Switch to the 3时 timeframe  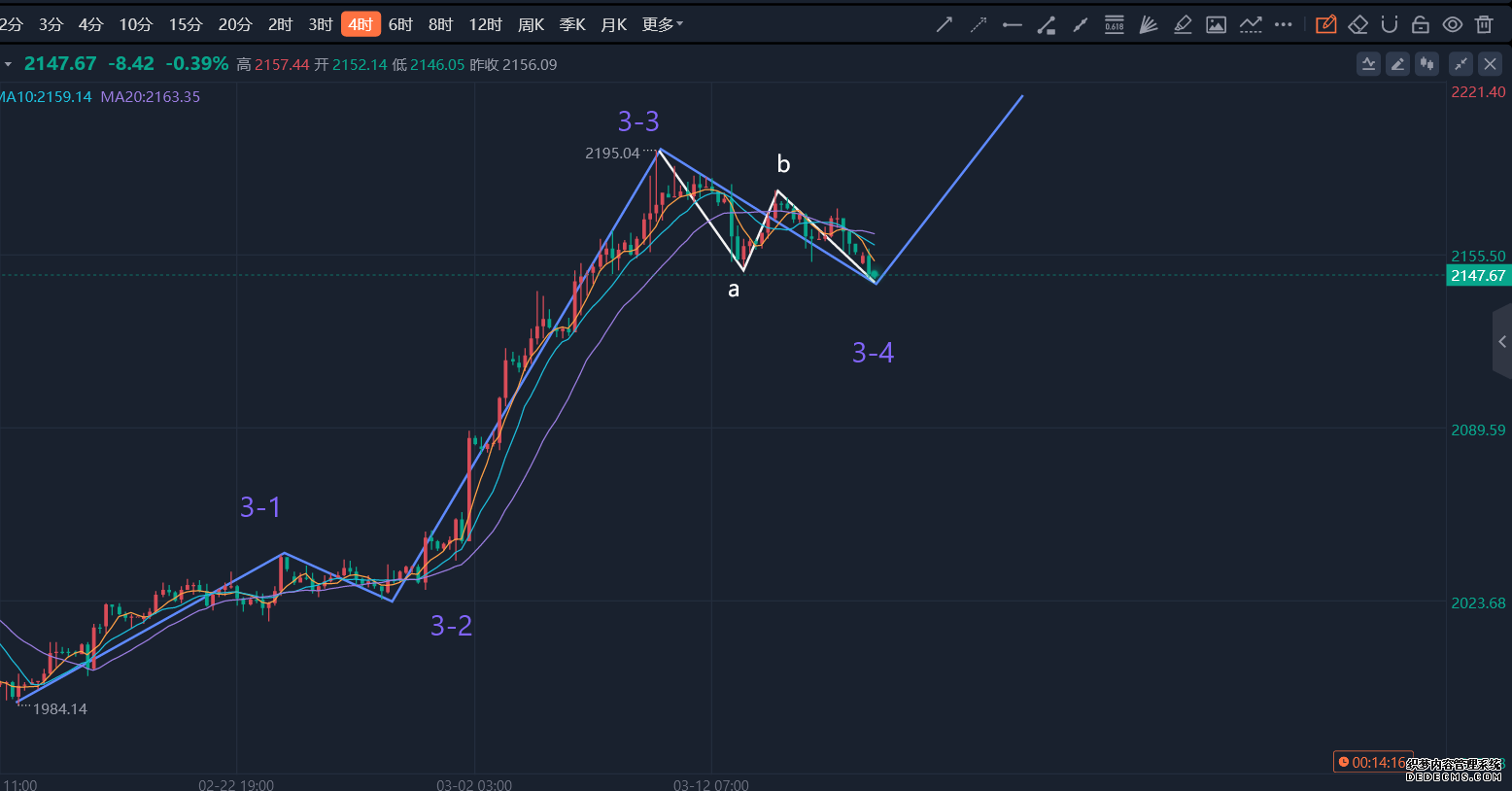coord(320,24)
